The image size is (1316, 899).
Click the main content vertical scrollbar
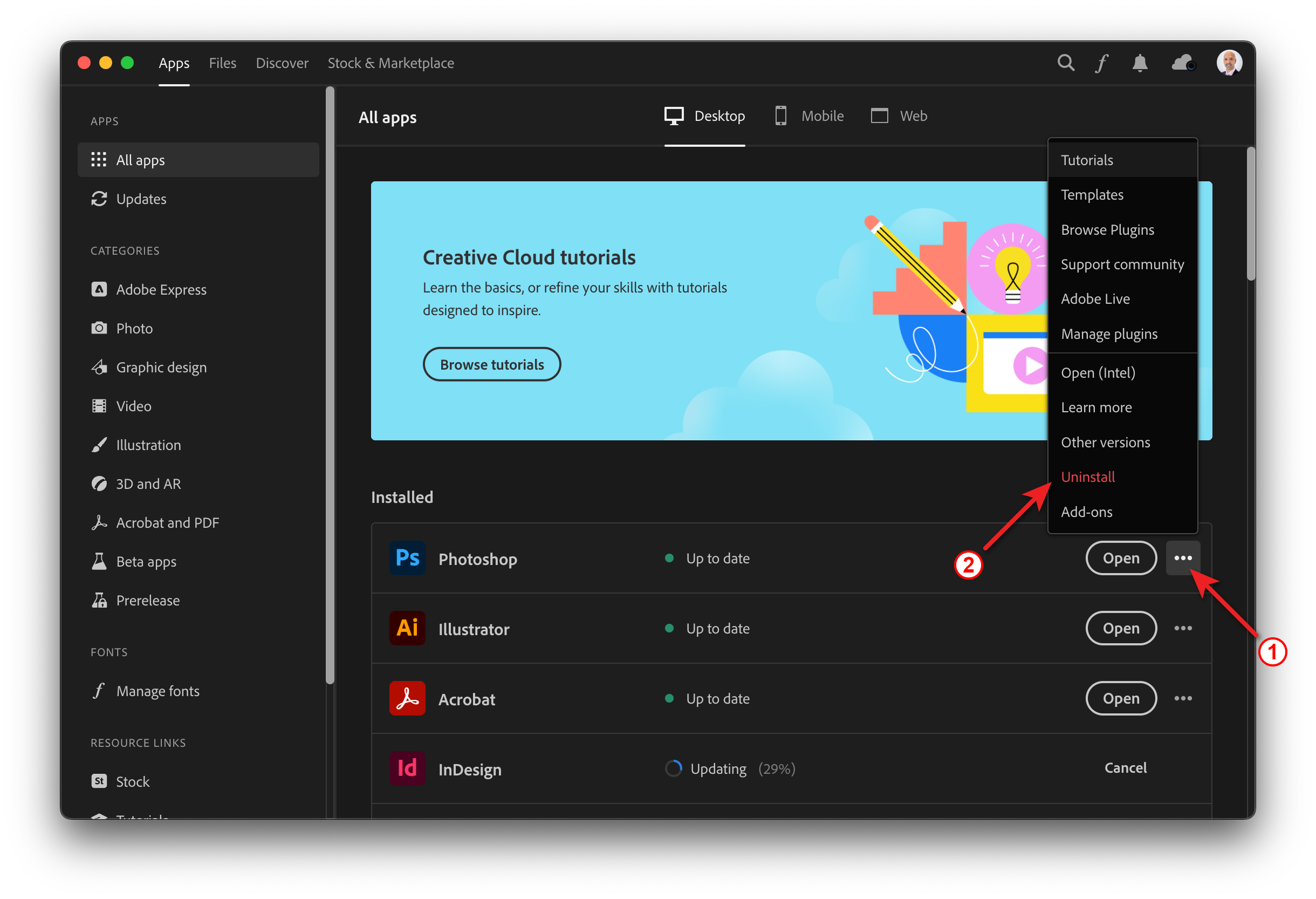coord(1250,214)
